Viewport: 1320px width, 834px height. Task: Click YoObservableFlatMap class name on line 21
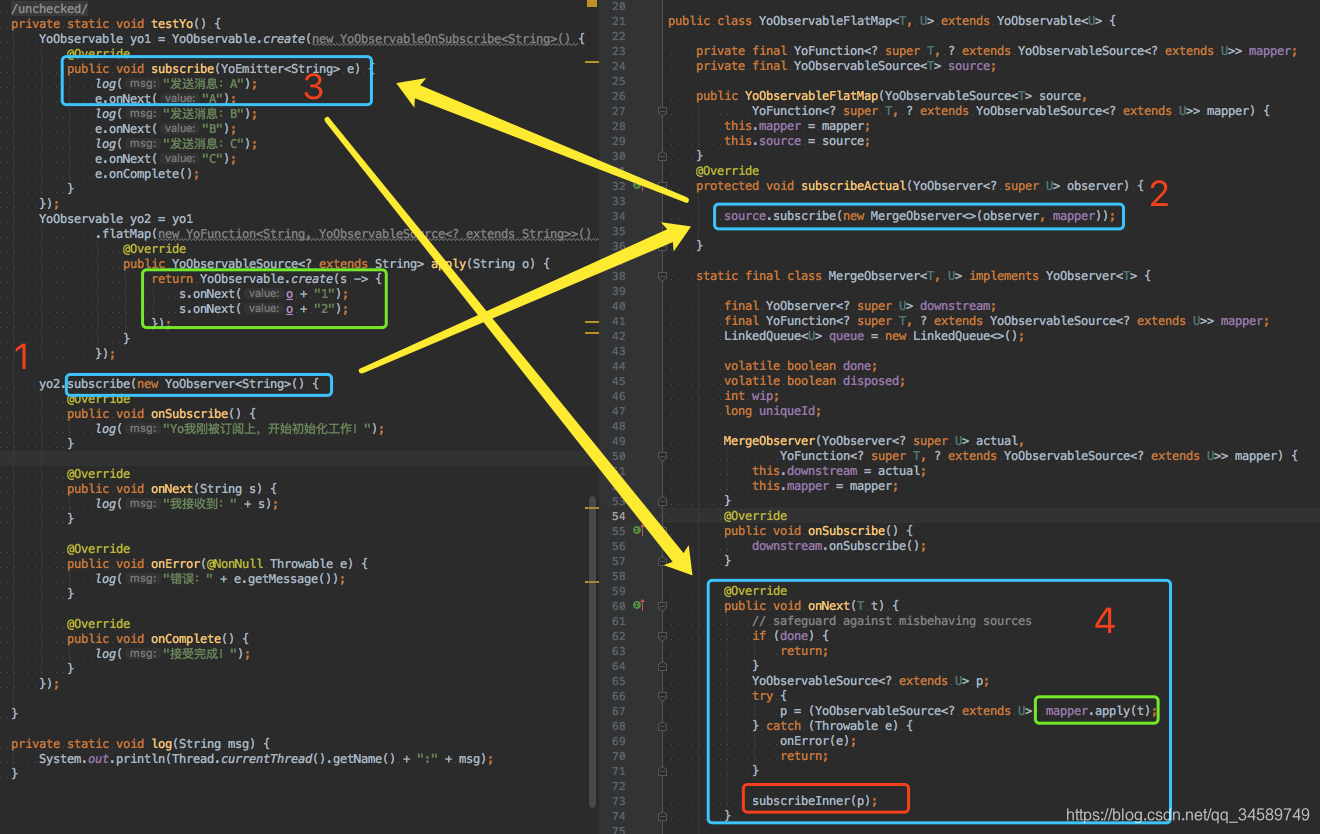825,21
